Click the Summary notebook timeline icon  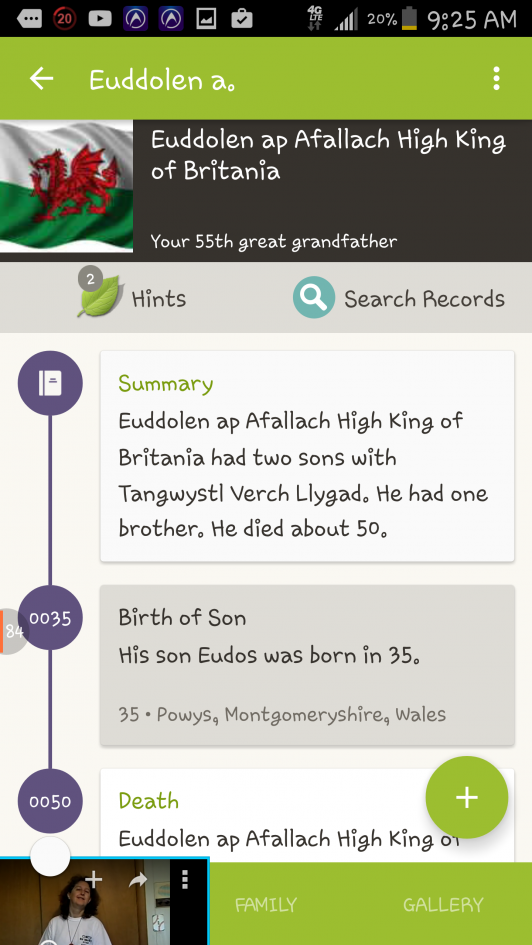click(50, 383)
